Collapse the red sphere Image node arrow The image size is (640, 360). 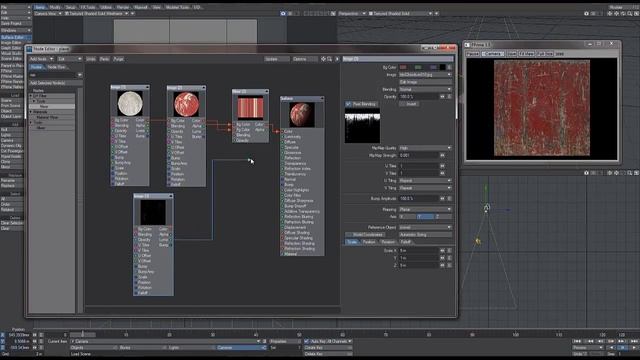tap(203, 88)
